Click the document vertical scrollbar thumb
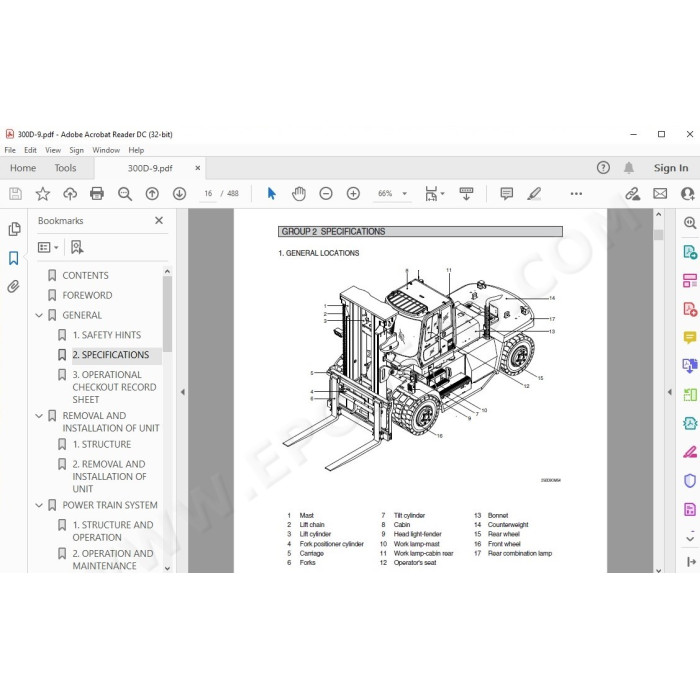Image resolution: width=700 pixels, height=700 pixels. 658,235
